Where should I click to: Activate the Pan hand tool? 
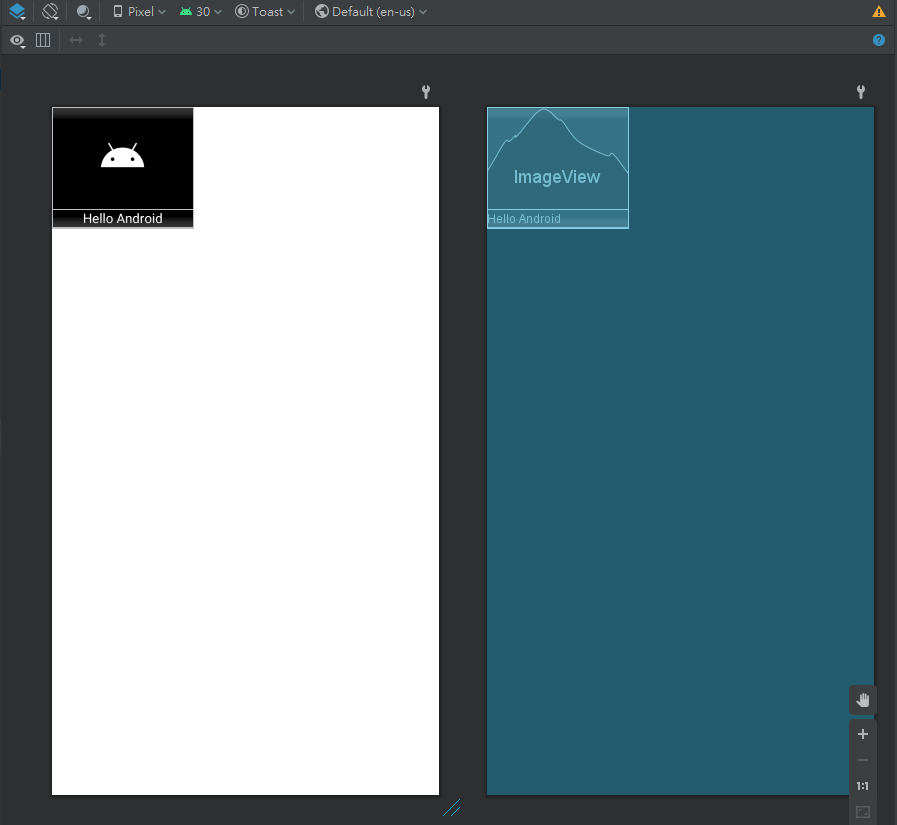863,700
